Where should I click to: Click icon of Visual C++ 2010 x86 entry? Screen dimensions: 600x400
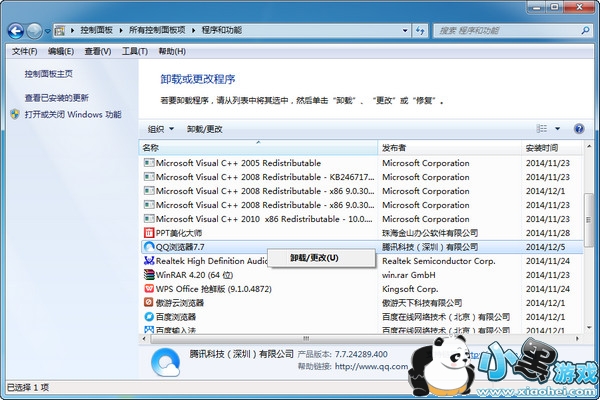149,219
